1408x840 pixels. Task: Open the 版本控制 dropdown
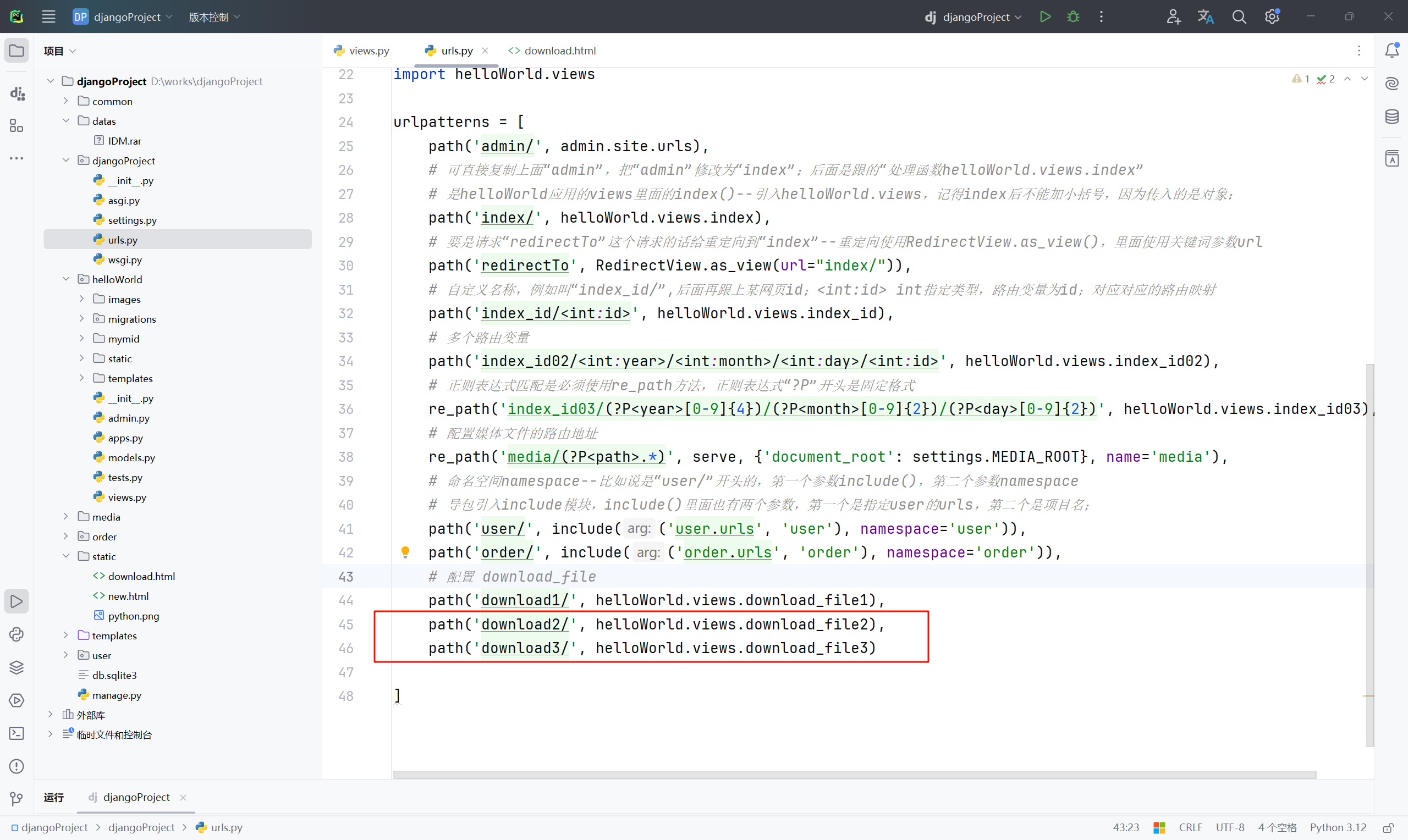click(214, 16)
